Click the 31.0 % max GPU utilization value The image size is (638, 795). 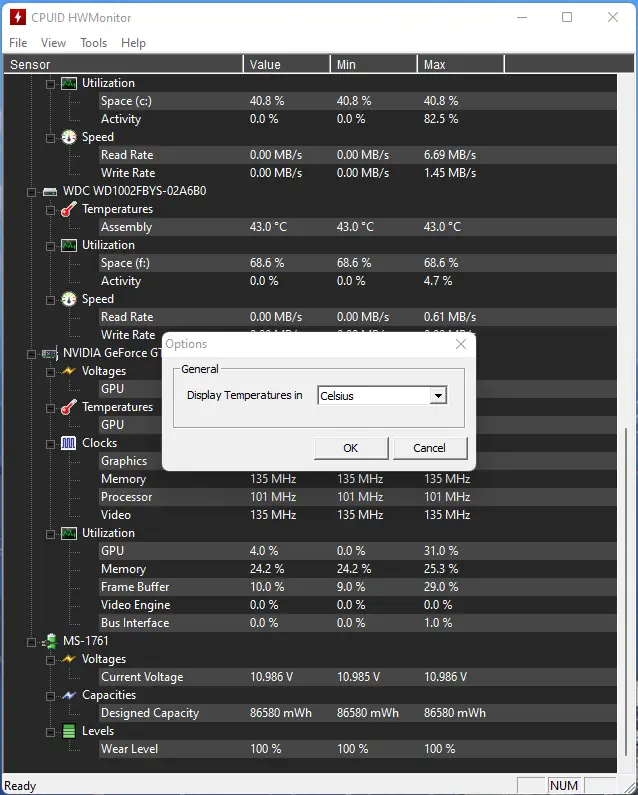click(x=441, y=551)
